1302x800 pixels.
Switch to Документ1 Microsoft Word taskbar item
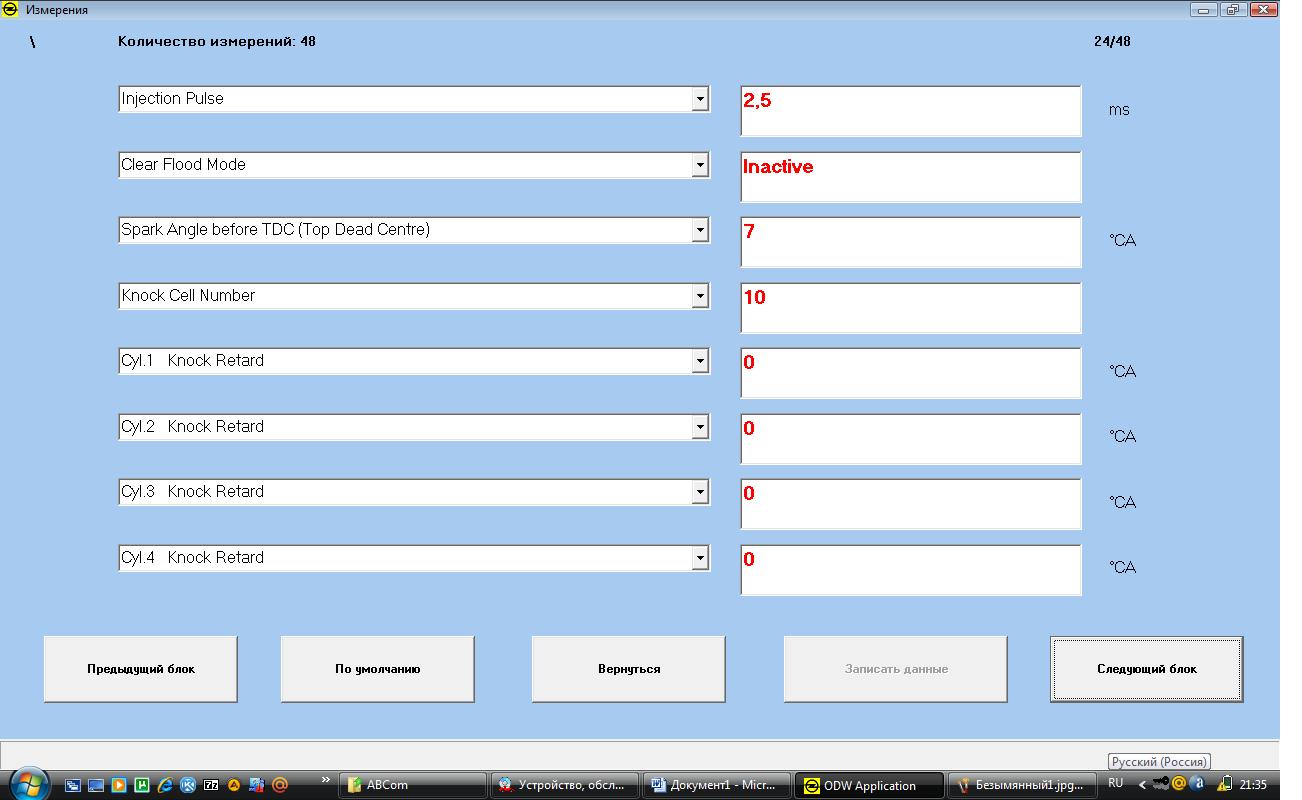click(716, 785)
